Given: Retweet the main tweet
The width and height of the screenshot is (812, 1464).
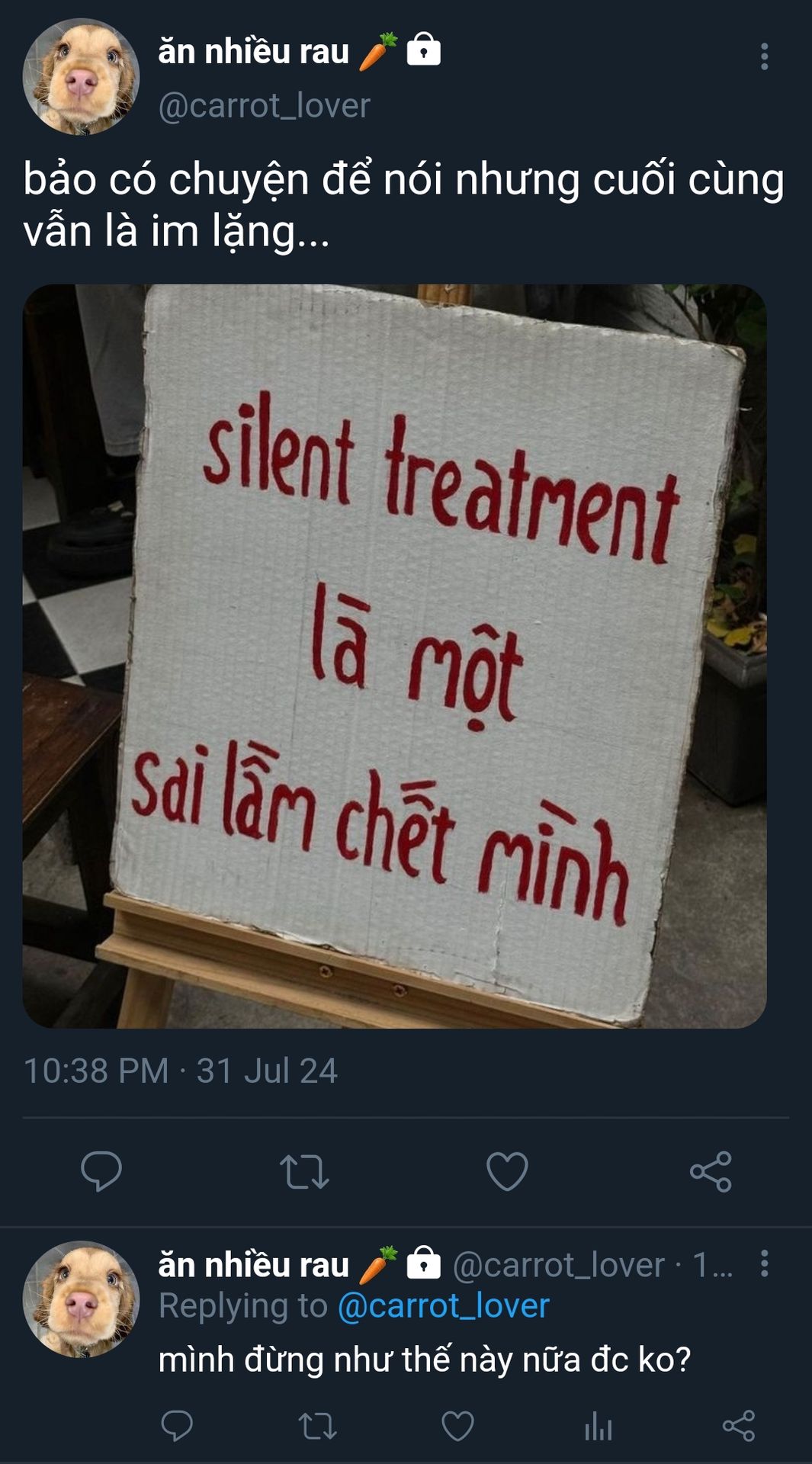Looking at the screenshot, I should [x=304, y=1172].
